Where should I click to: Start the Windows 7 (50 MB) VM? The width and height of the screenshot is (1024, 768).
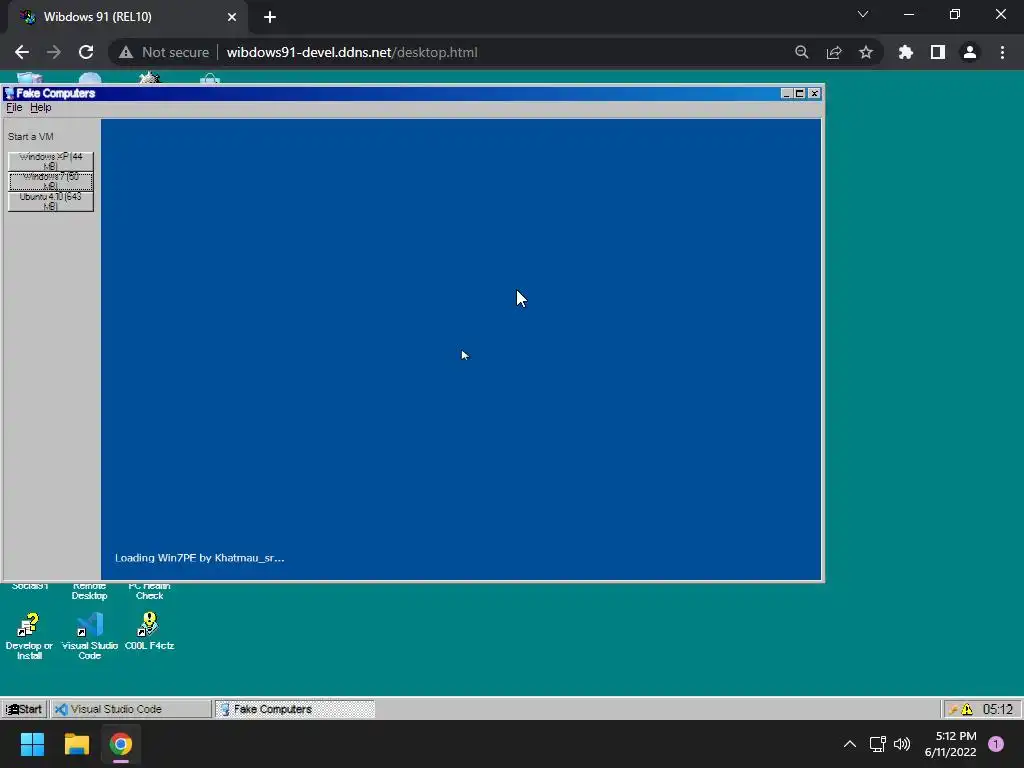[x=51, y=182]
